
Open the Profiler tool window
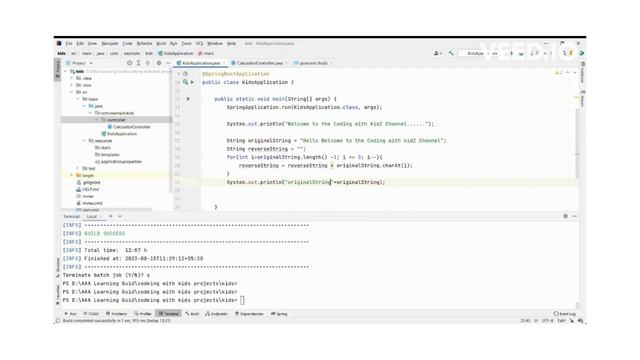click(143, 314)
